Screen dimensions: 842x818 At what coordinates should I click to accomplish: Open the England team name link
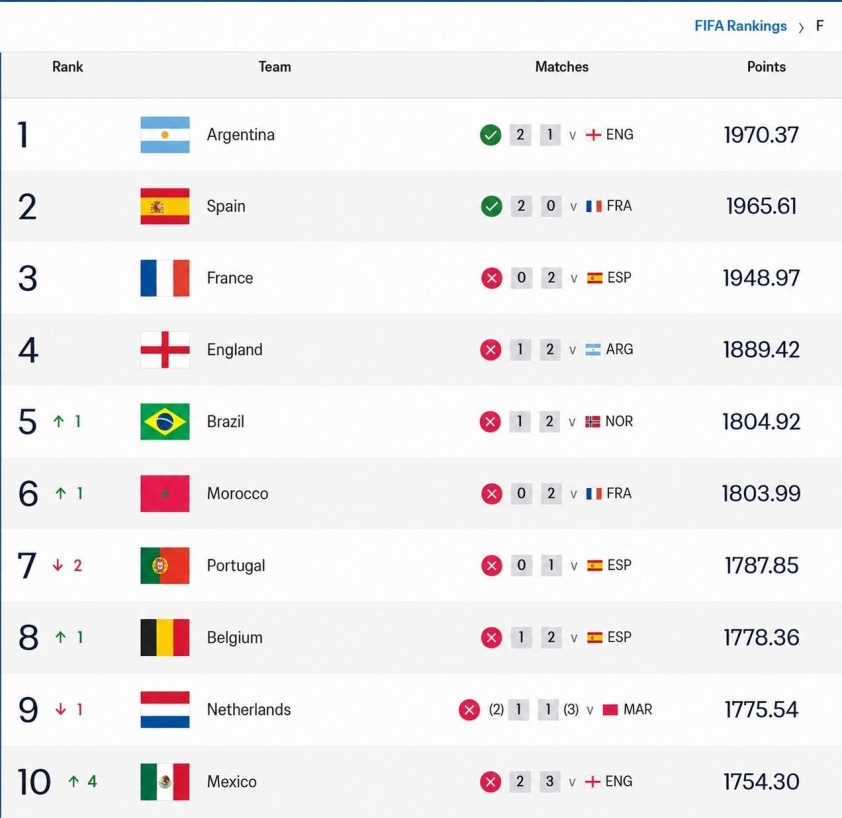click(235, 350)
